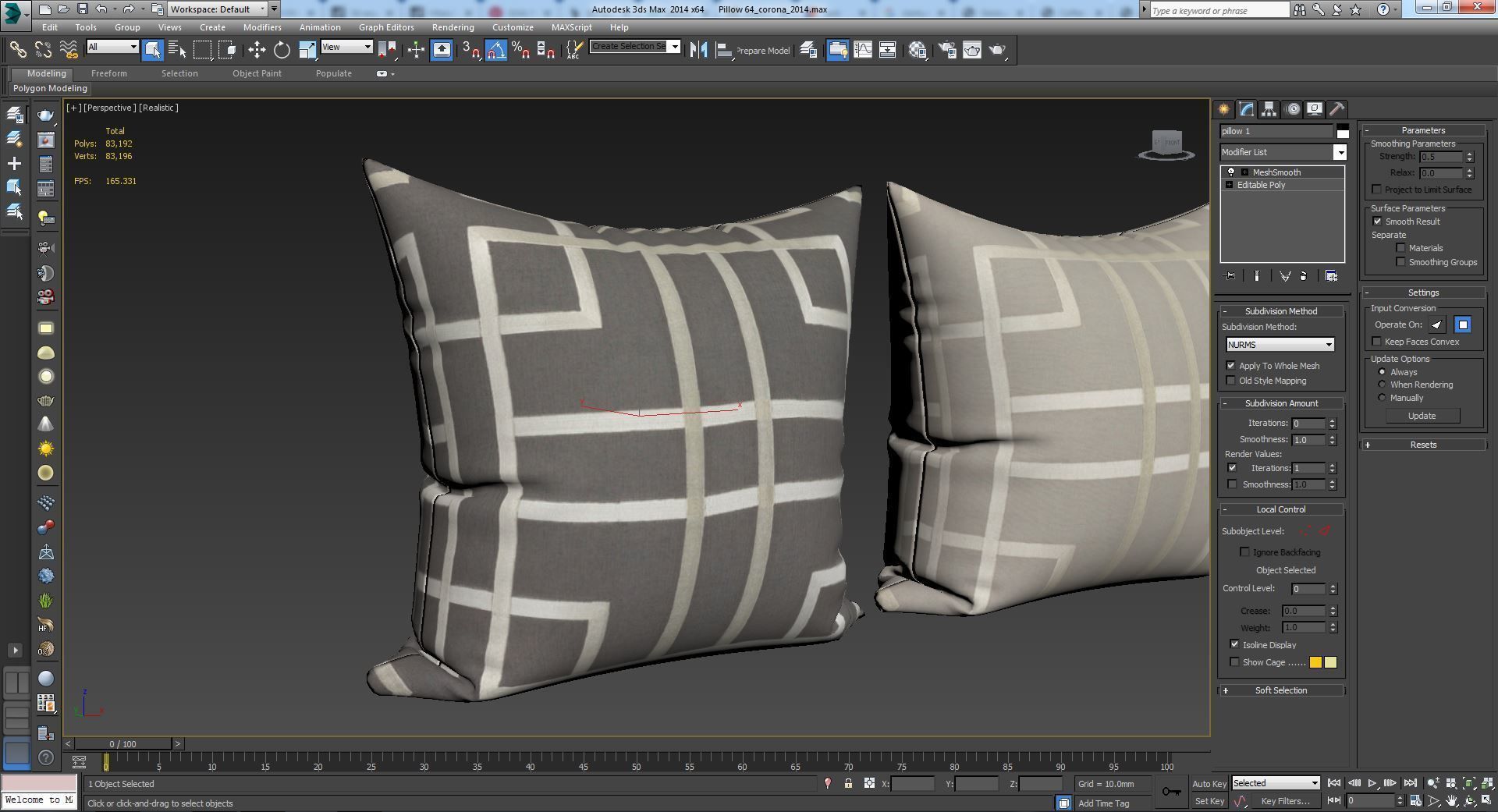Click sunlight icon in left toolbar
The width and height of the screenshot is (1498, 812).
46,449
